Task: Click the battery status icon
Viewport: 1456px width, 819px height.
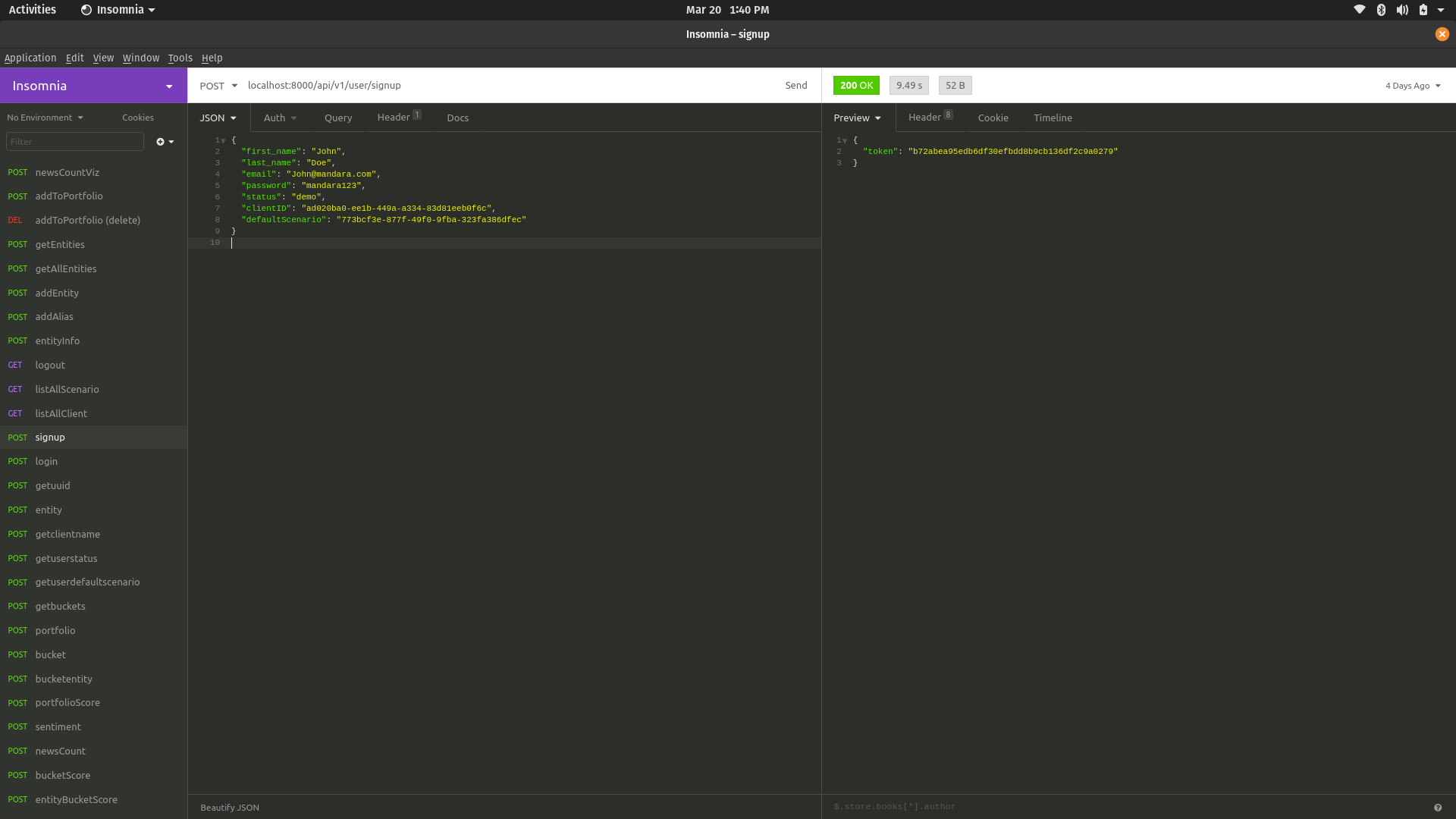Action: (1423, 10)
